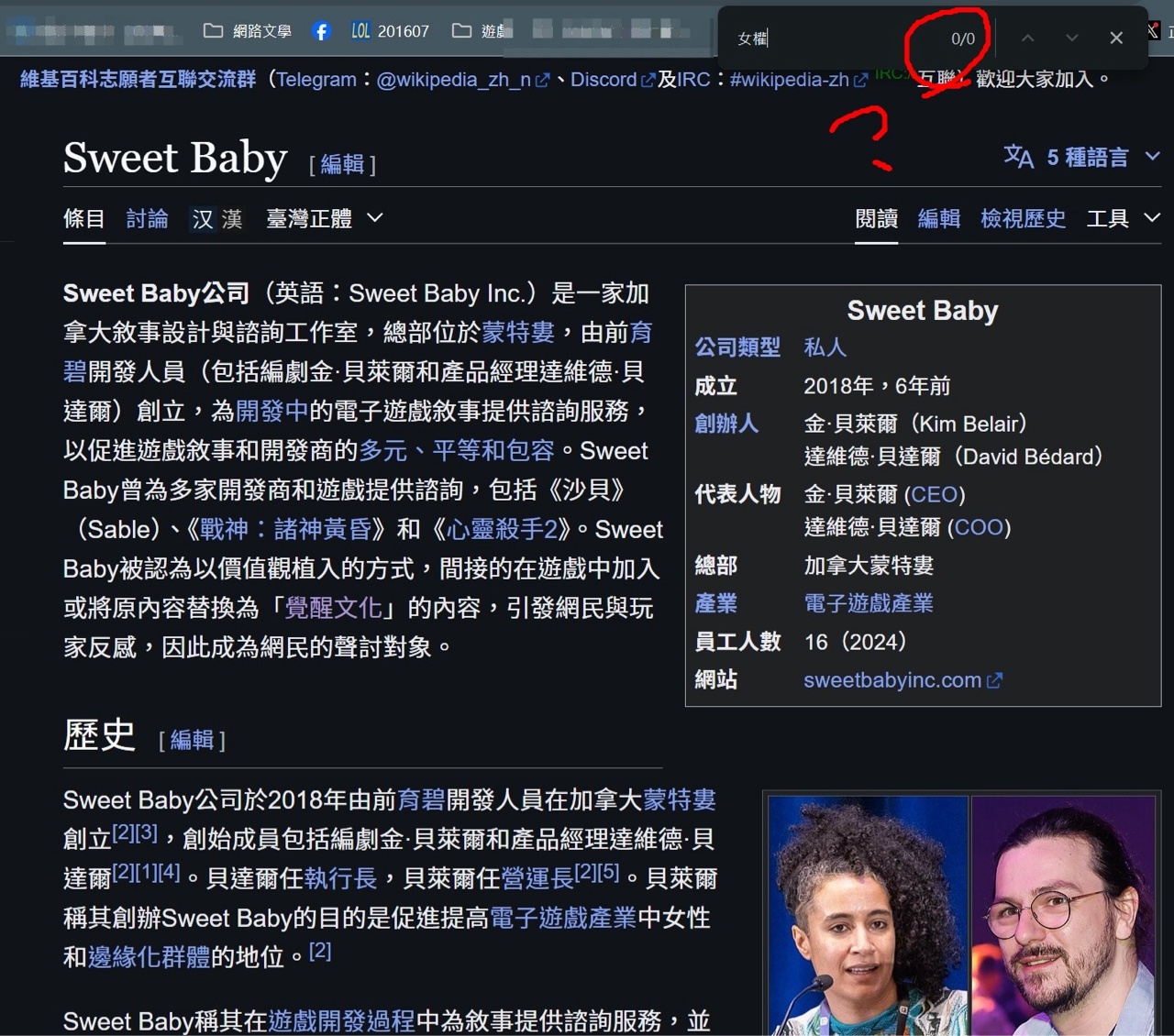Open 營運長 link
Viewport: 1174px width, 1036px height.
pyautogui.click(x=538, y=878)
